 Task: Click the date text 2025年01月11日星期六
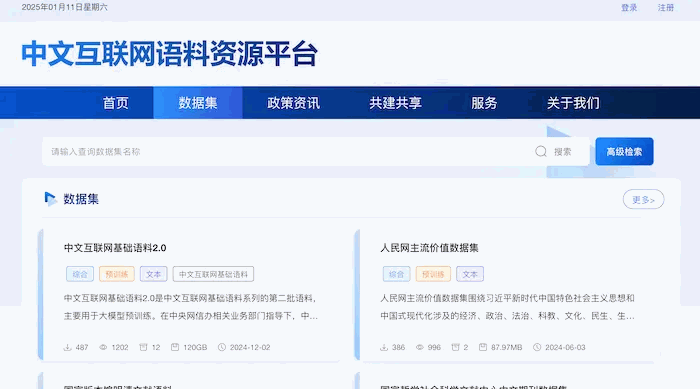[x=64, y=7]
